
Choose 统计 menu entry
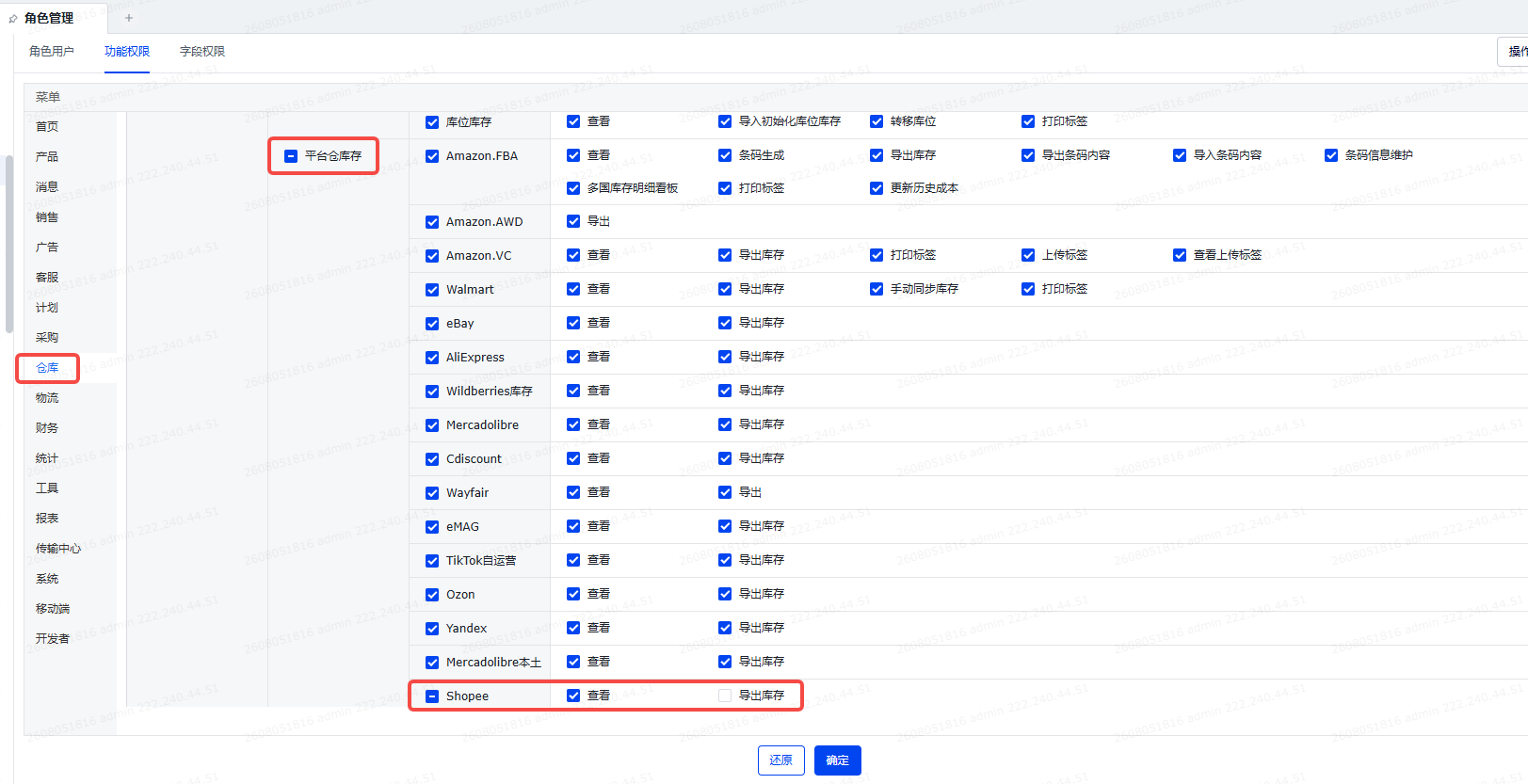tap(47, 458)
